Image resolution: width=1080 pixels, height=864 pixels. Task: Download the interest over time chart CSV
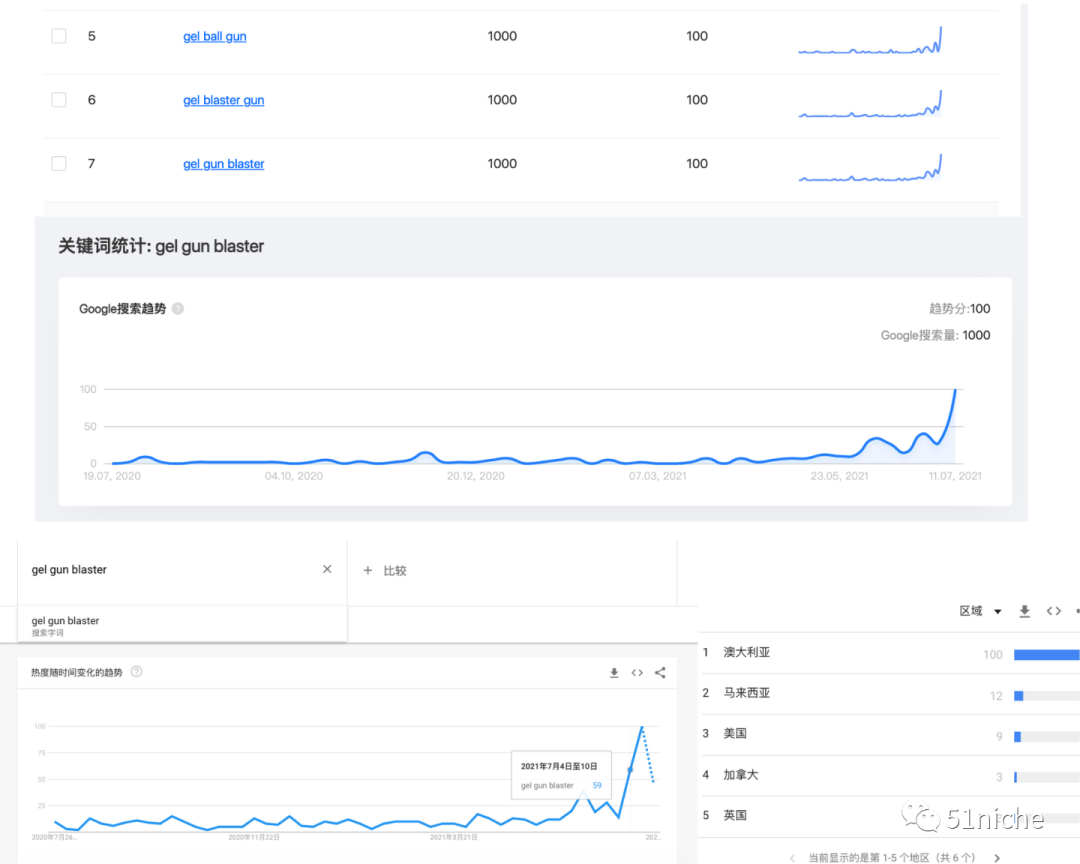point(614,673)
